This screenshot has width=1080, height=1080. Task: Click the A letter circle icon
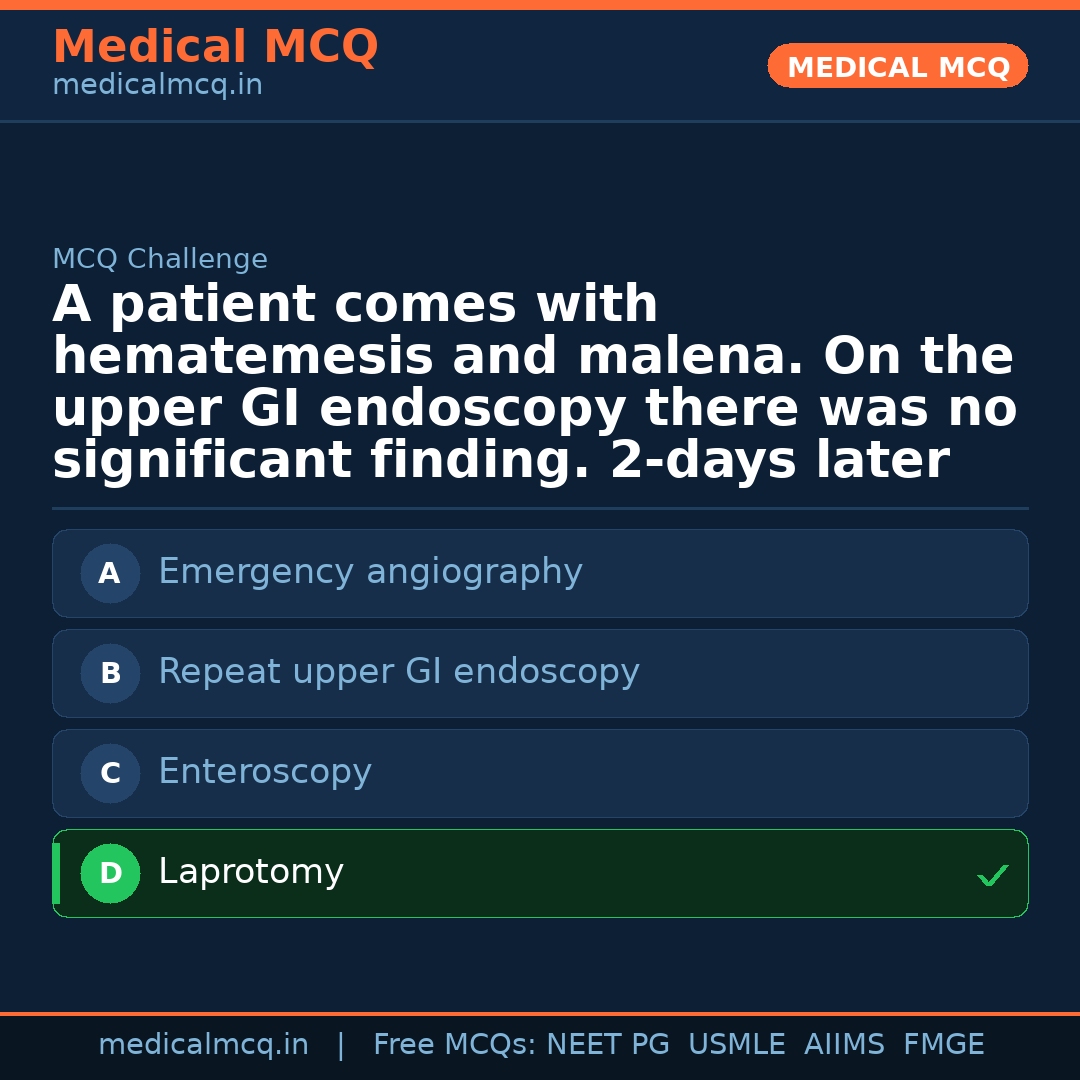pos(110,573)
